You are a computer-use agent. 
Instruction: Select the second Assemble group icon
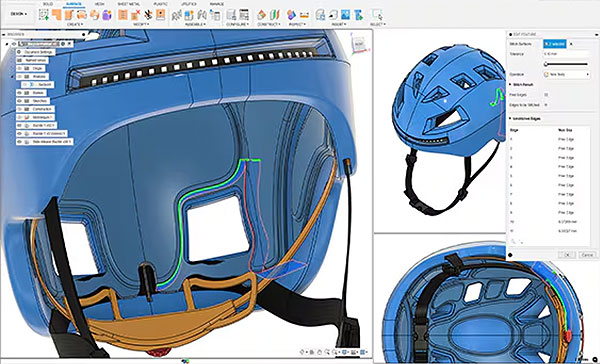189,15
